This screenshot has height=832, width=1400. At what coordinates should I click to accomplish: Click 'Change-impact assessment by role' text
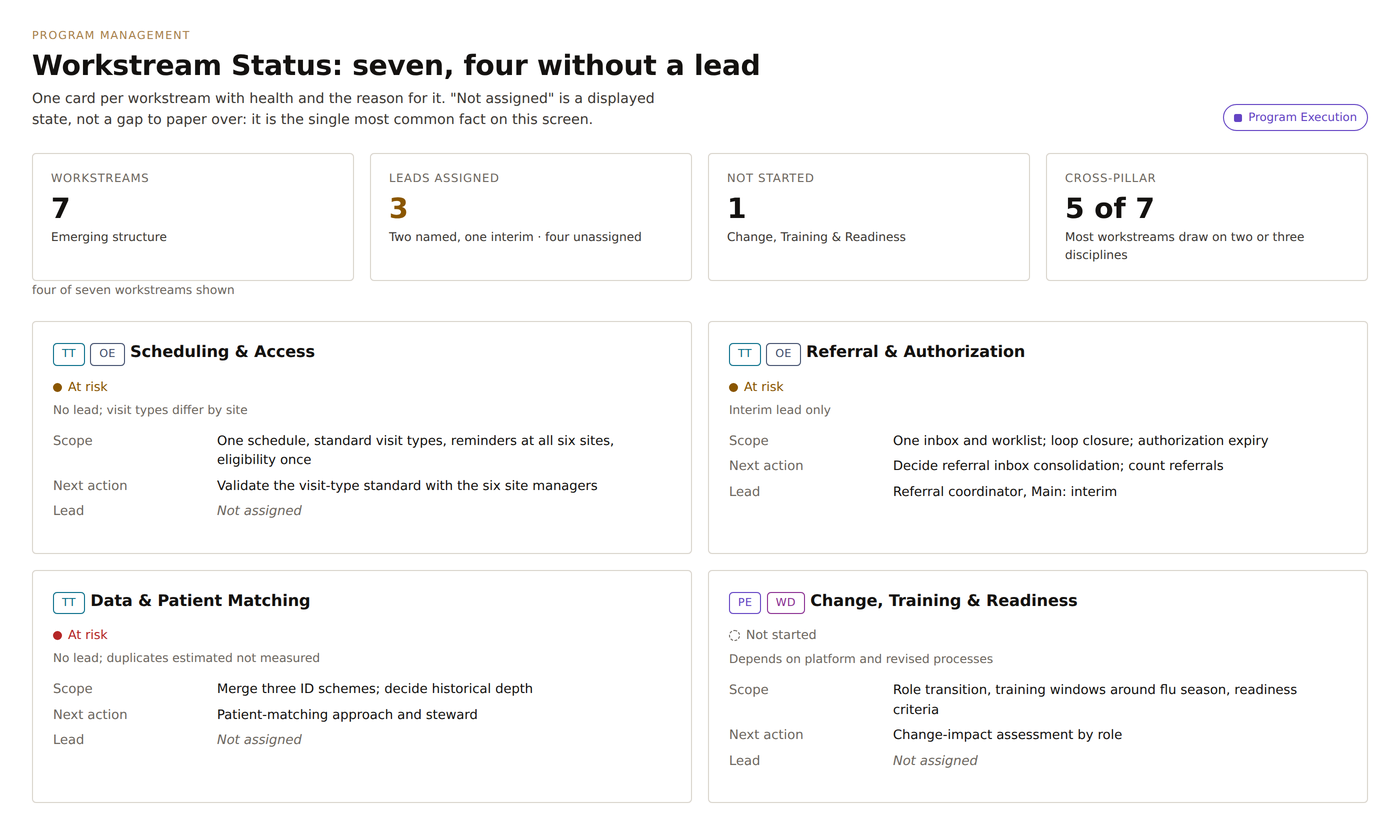[1007, 735]
